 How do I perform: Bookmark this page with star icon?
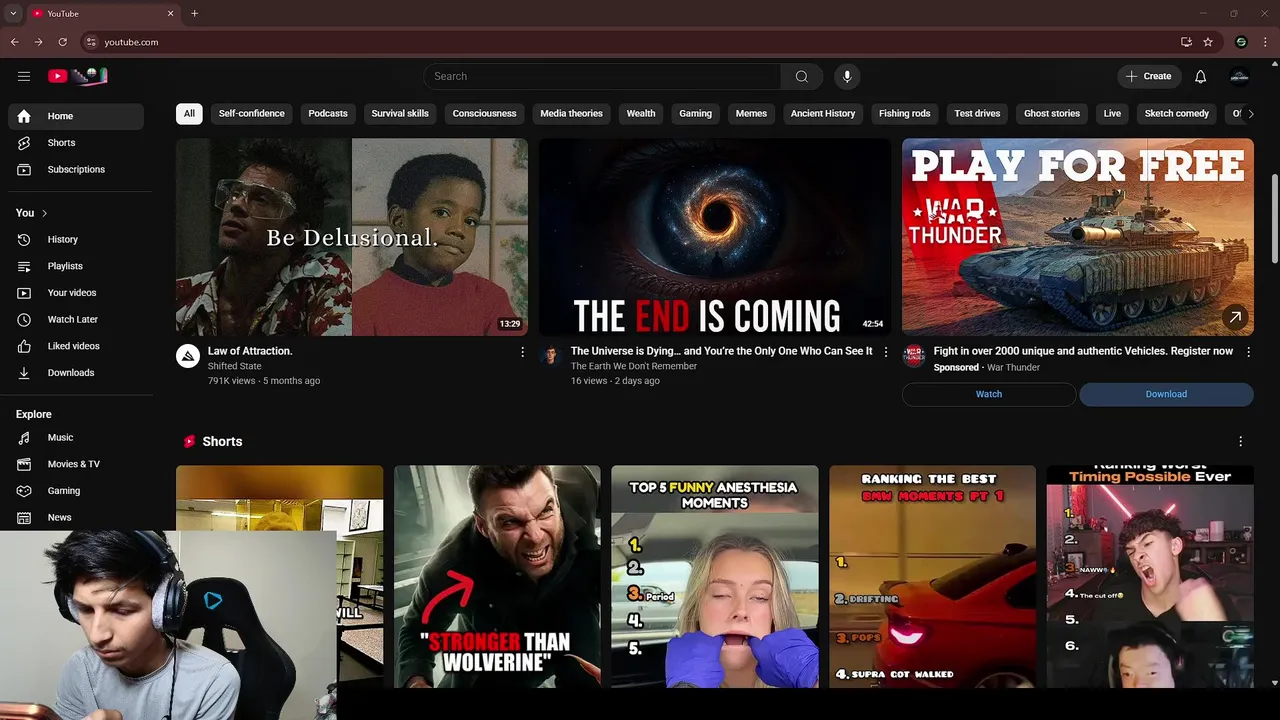tap(1208, 42)
